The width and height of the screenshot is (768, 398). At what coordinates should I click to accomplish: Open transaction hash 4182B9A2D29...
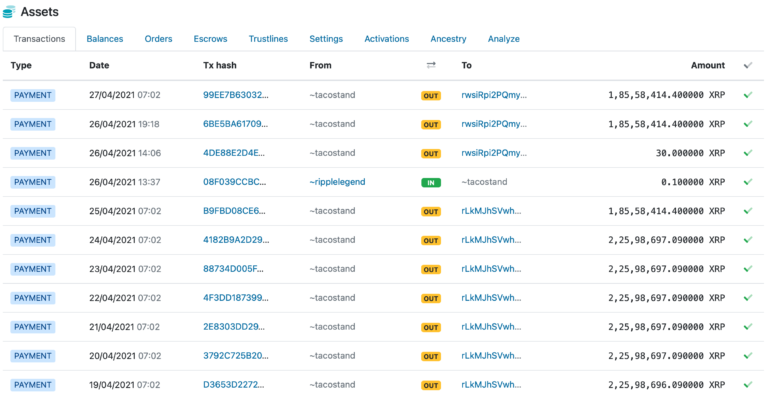[x=236, y=240]
